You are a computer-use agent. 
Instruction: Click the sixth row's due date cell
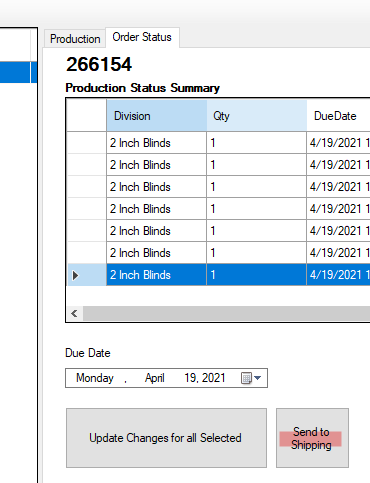338,253
